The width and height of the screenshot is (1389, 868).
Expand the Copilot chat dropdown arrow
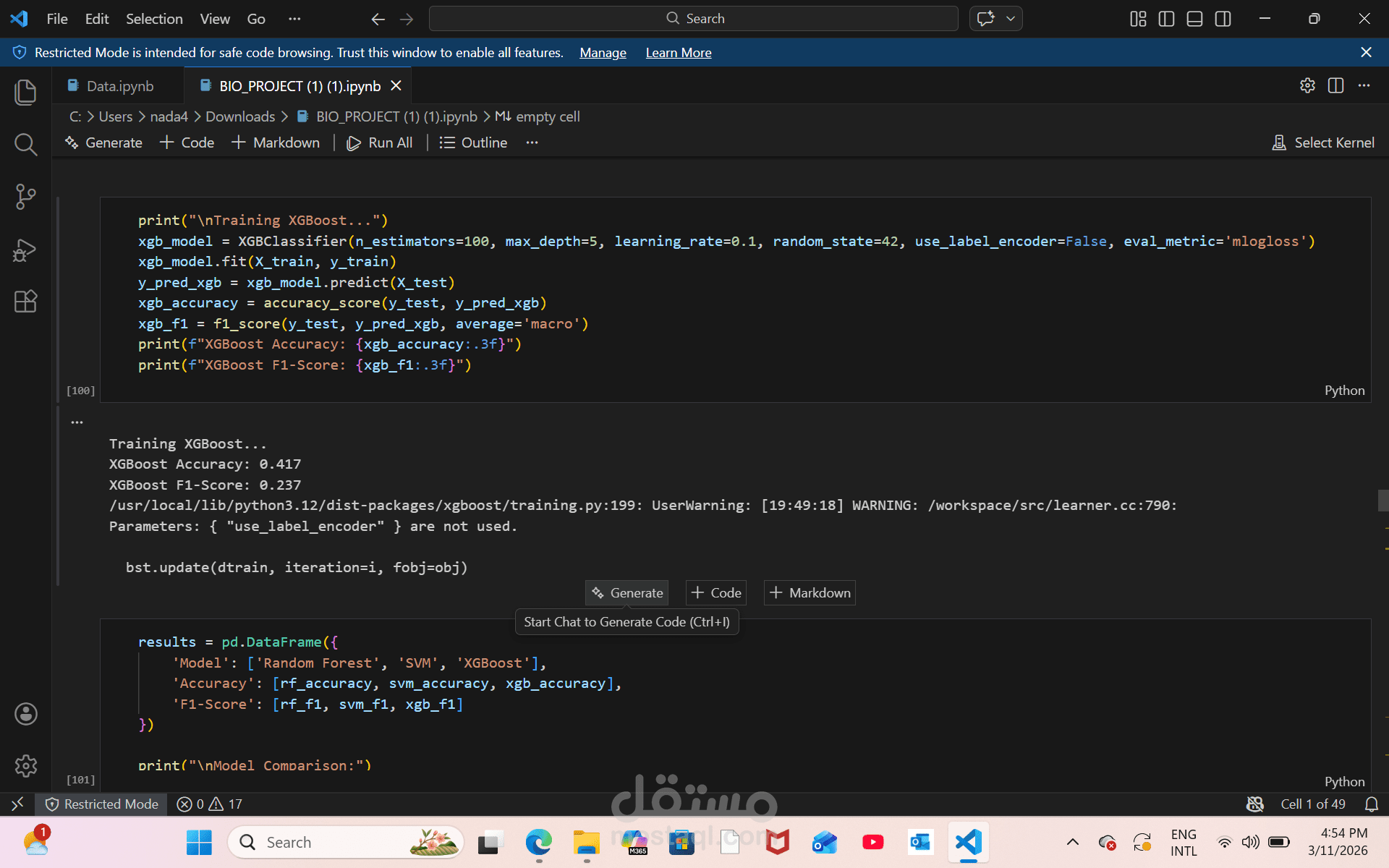point(1011,19)
